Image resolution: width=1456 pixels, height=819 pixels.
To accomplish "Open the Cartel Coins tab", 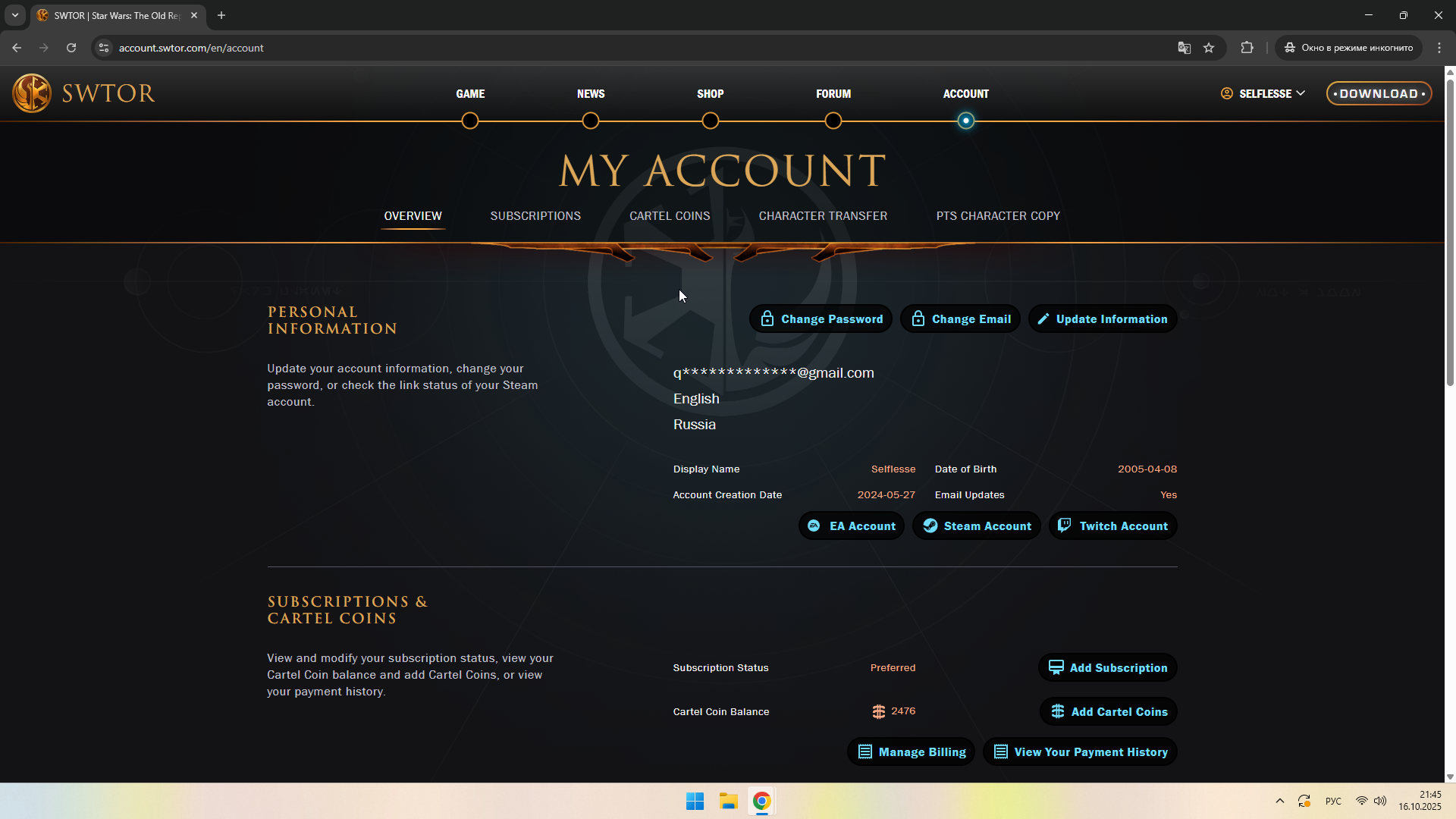I will click(x=670, y=216).
